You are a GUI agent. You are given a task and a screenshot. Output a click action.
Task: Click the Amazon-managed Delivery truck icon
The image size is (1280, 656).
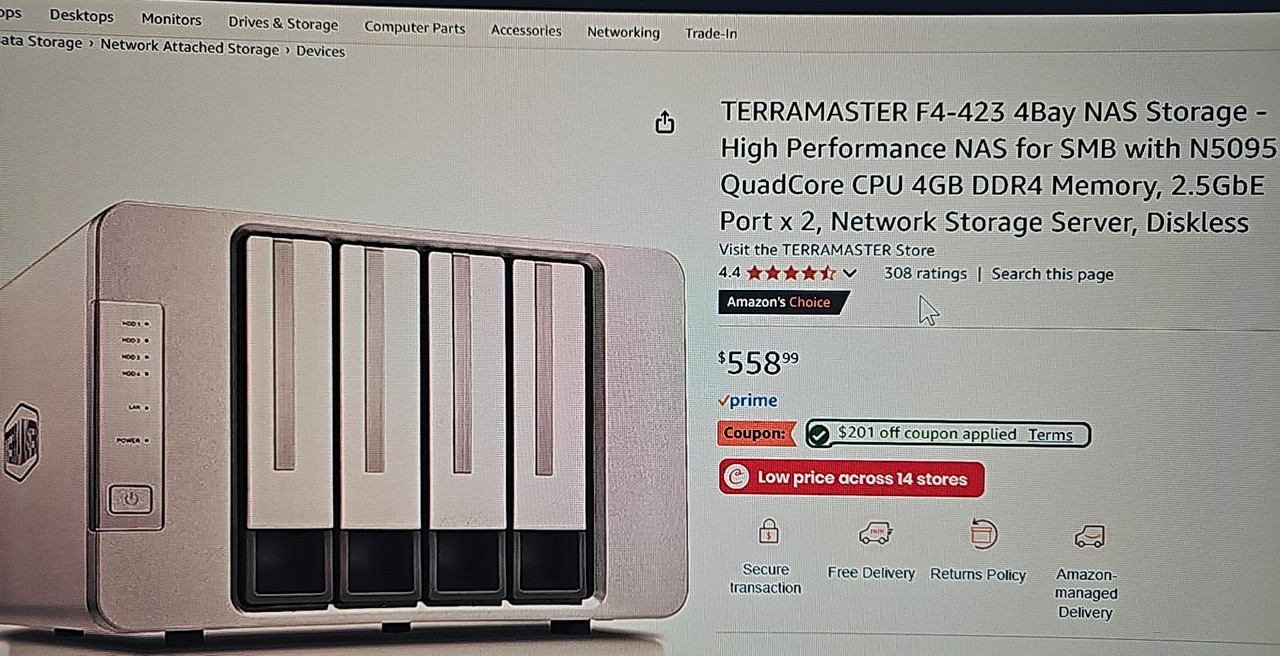click(x=1089, y=537)
